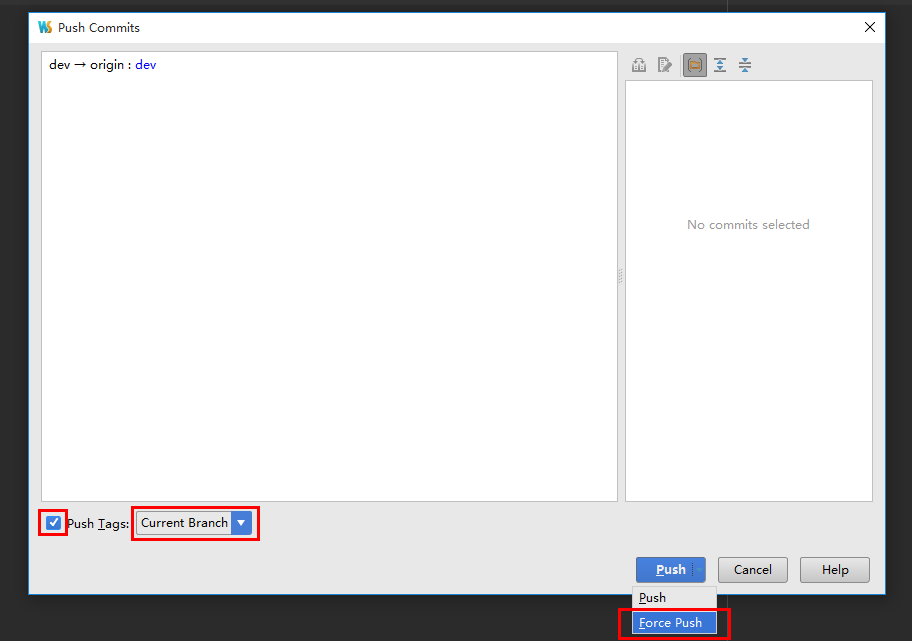Click the Expand All icon

[x=720, y=65]
